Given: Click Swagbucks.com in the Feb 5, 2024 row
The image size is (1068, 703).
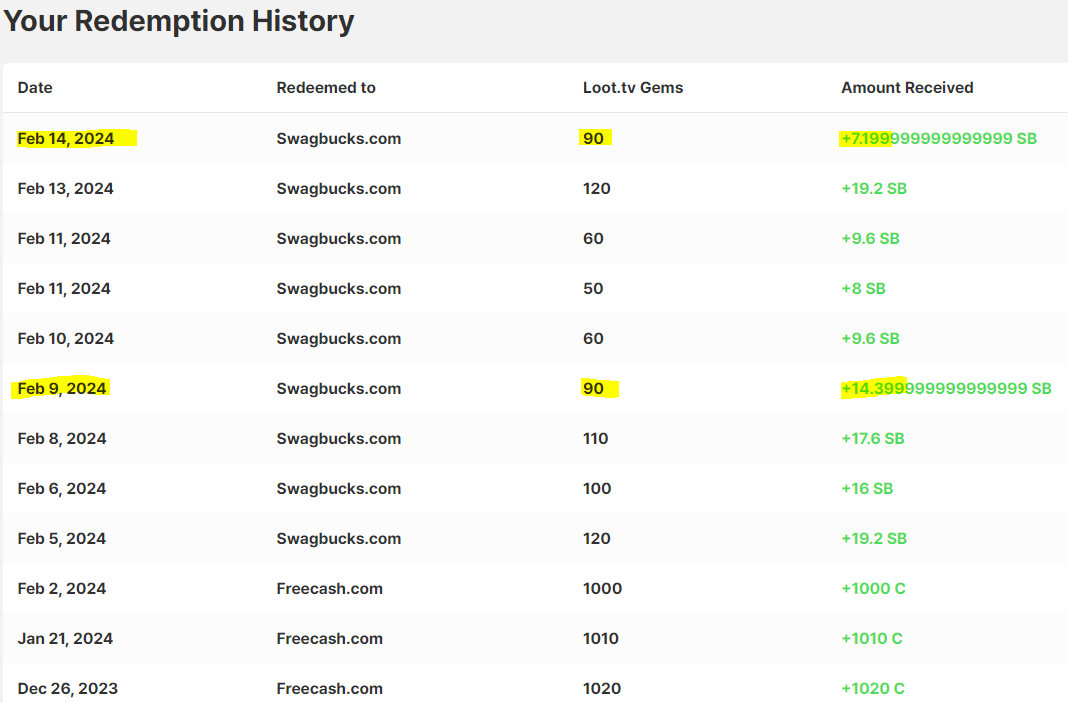Looking at the screenshot, I should point(339,539).
